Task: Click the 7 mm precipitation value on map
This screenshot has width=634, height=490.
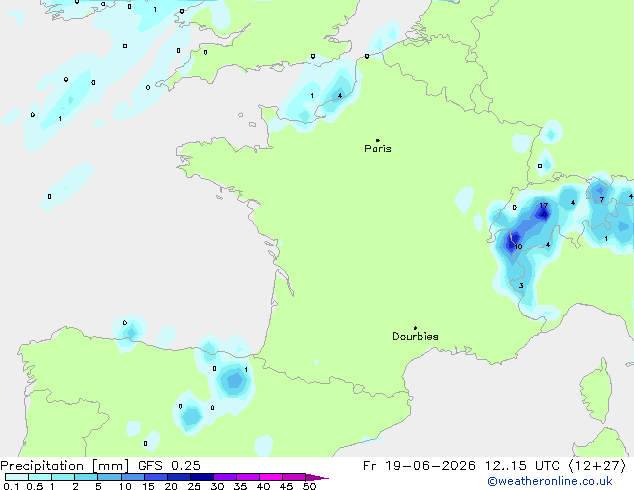Action: coord(602,200)
